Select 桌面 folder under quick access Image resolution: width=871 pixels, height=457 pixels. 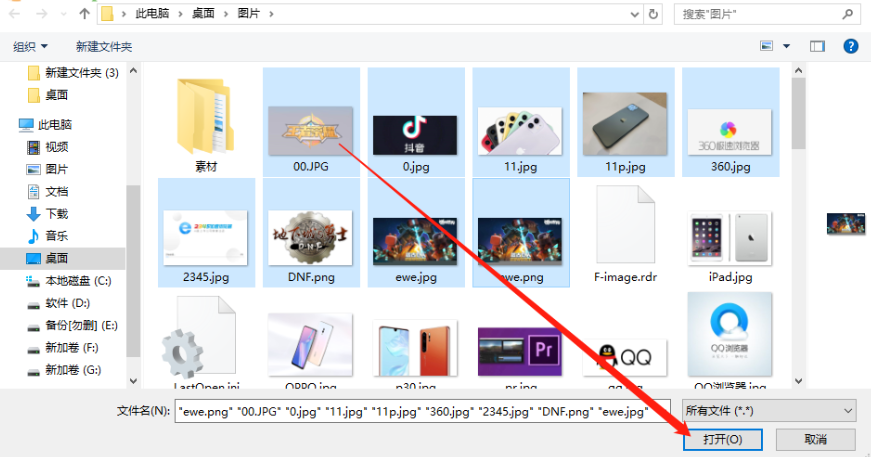pyautogui.click(x=48, y=95)
